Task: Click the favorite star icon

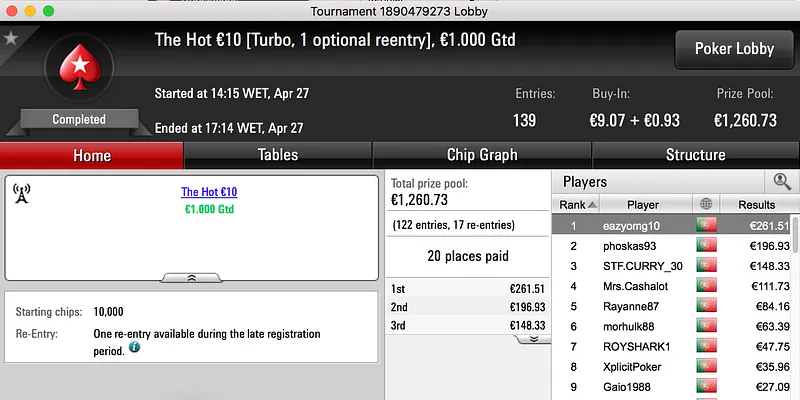Action: click(11, 38)
